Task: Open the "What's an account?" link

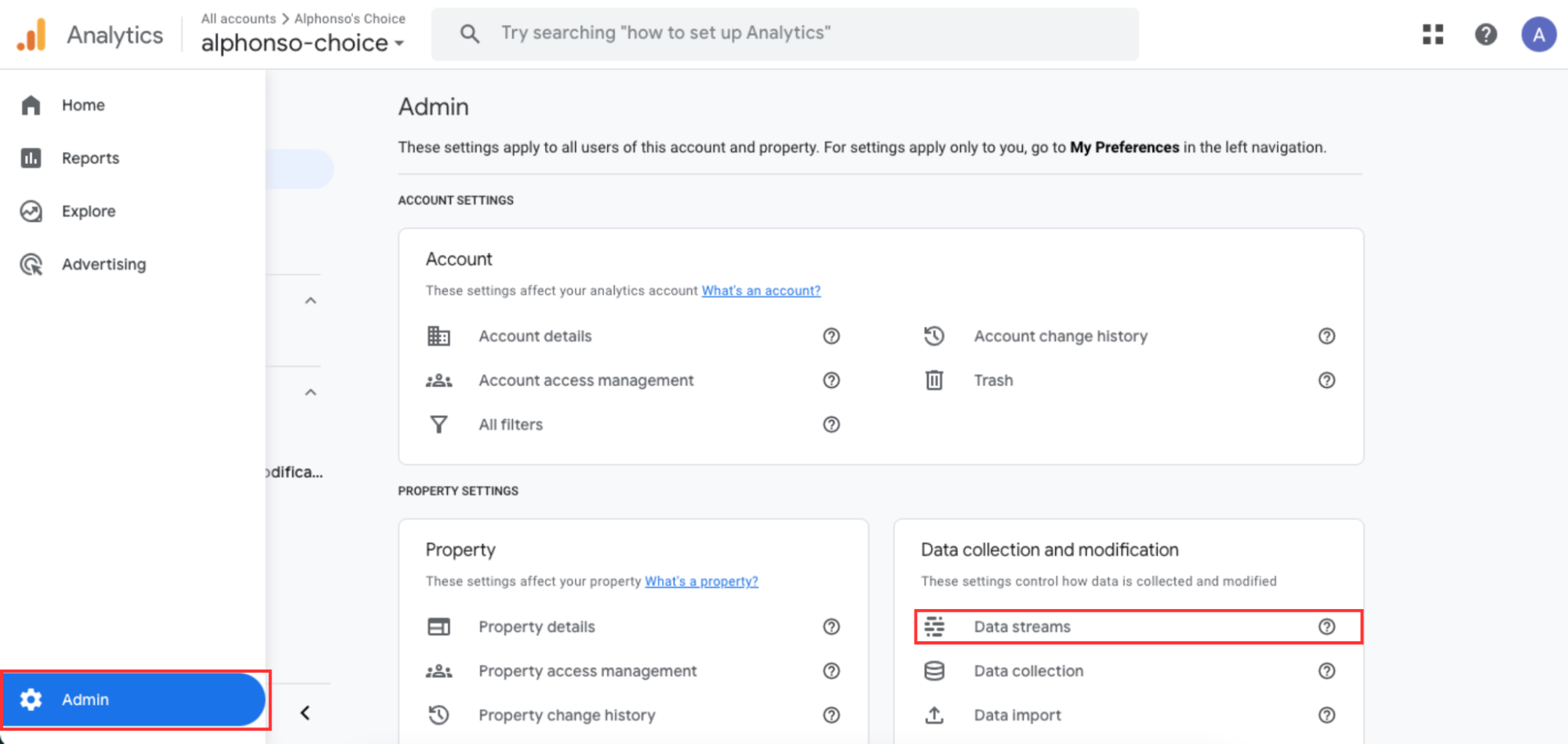Action: click(760, 291)
